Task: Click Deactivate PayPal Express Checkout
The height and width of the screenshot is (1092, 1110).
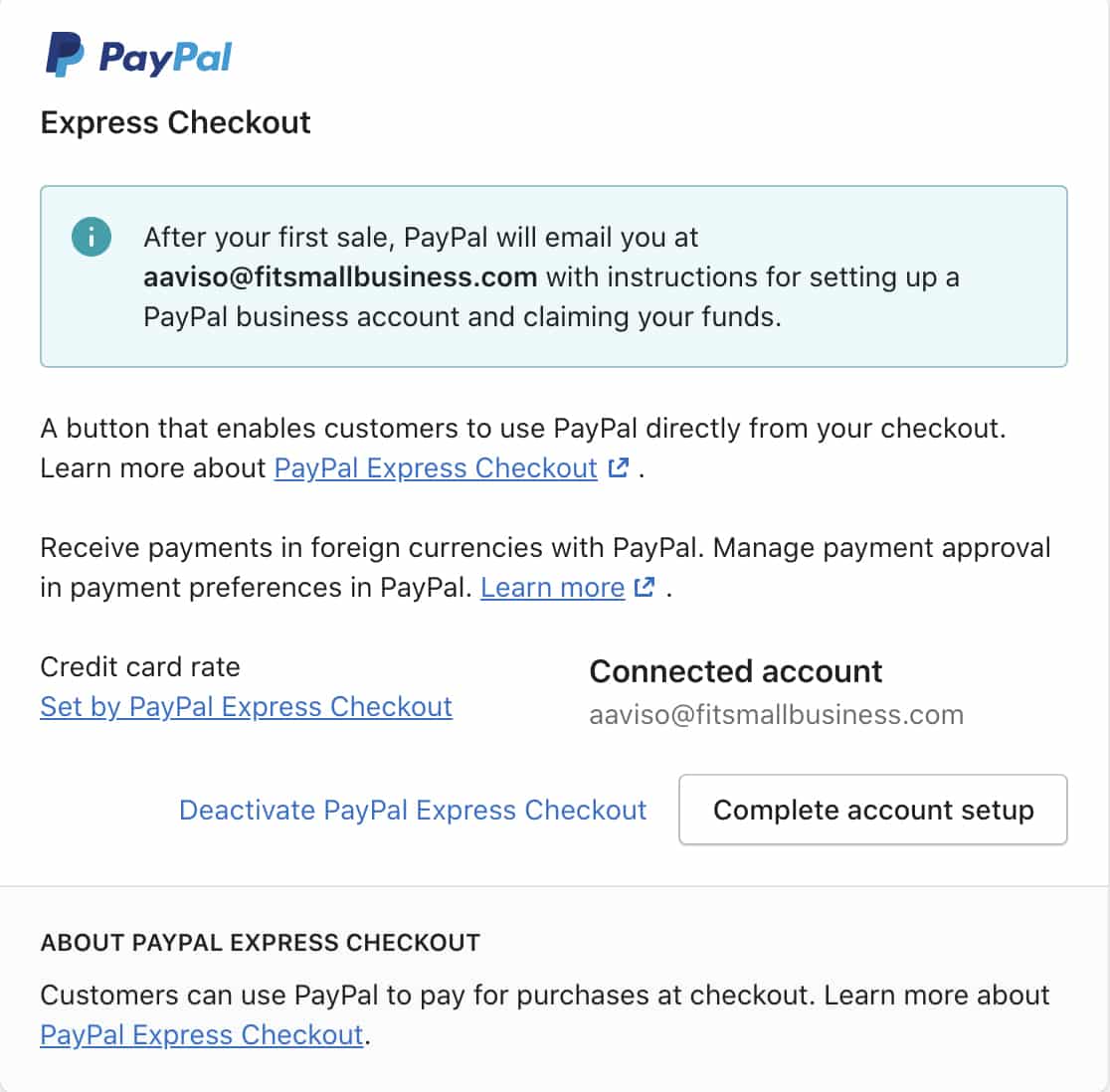Action: click(413, 811)
